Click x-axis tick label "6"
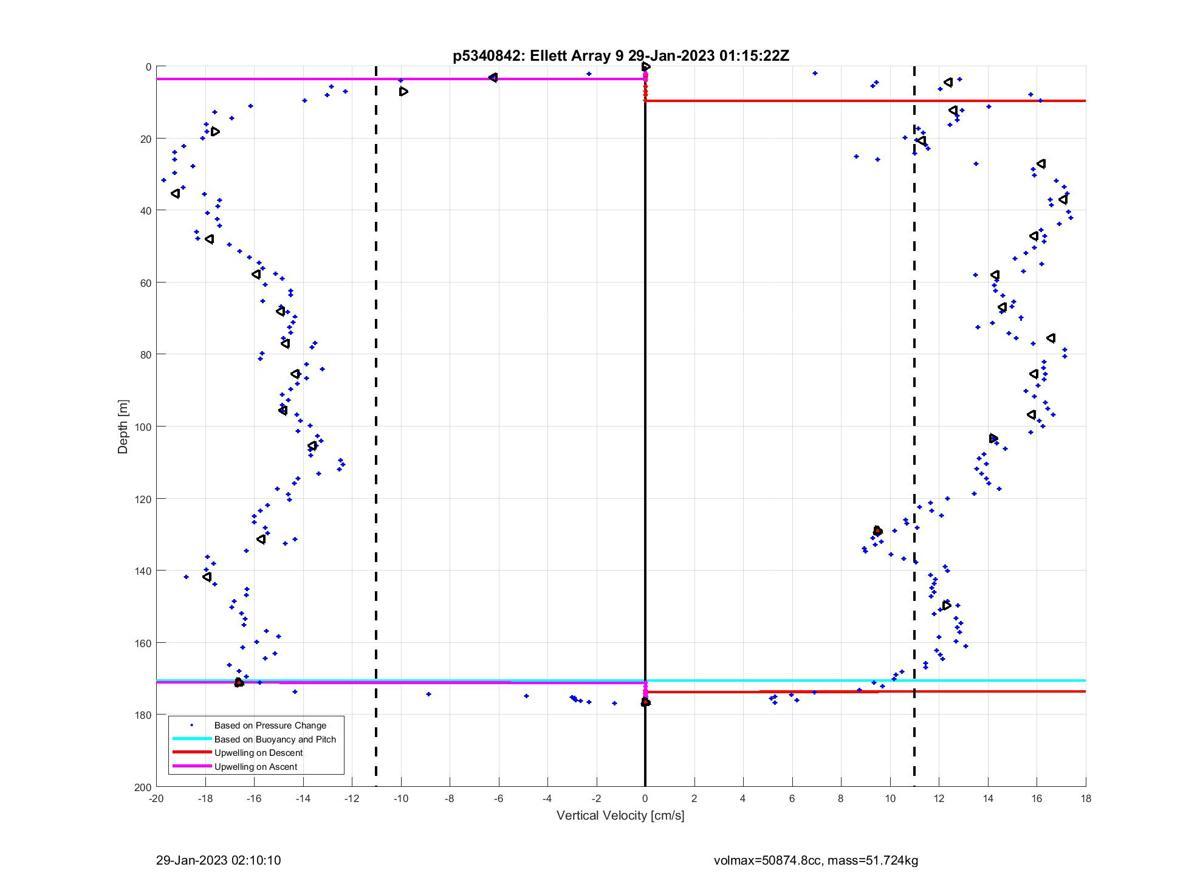The image size is (1200, 885). coord(792,798)
